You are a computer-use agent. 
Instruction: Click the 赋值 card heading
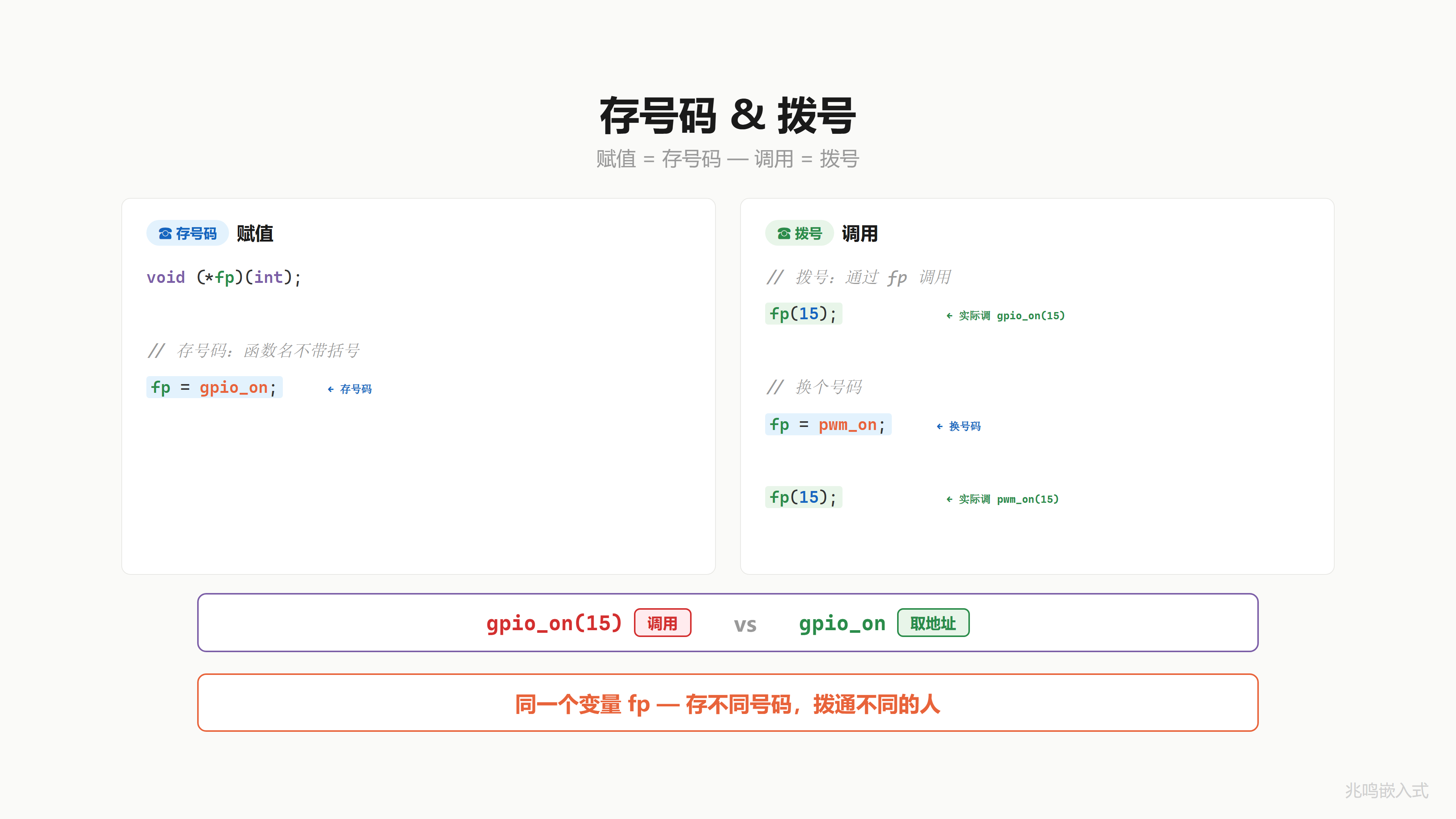(x=255, y=234)
